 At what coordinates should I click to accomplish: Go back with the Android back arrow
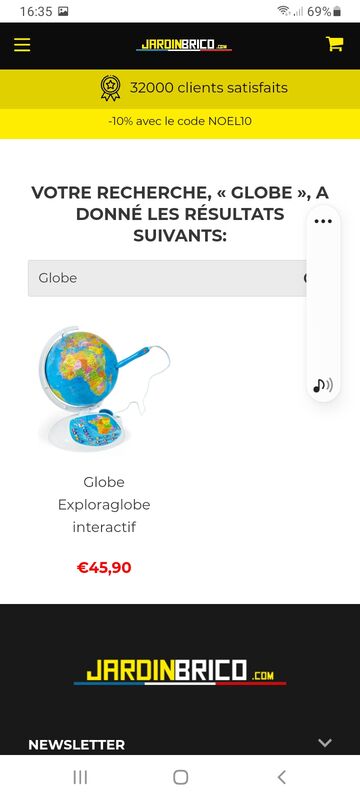(281, 777)
